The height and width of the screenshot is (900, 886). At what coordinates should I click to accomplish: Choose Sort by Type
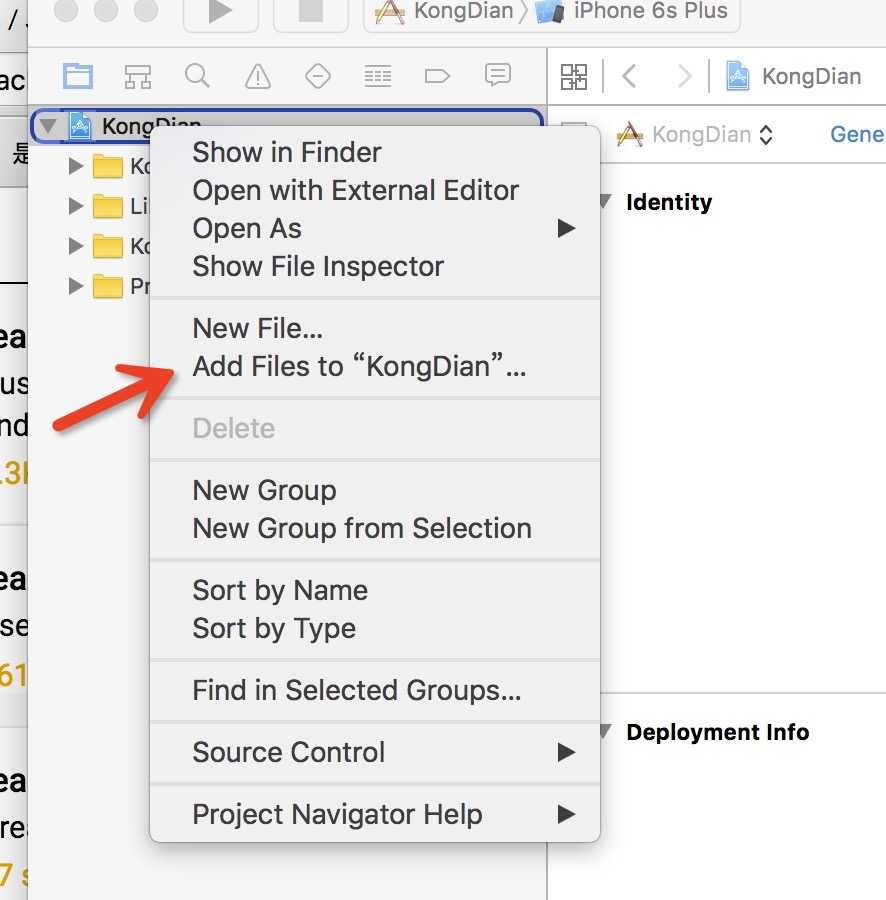coord(375,628)
